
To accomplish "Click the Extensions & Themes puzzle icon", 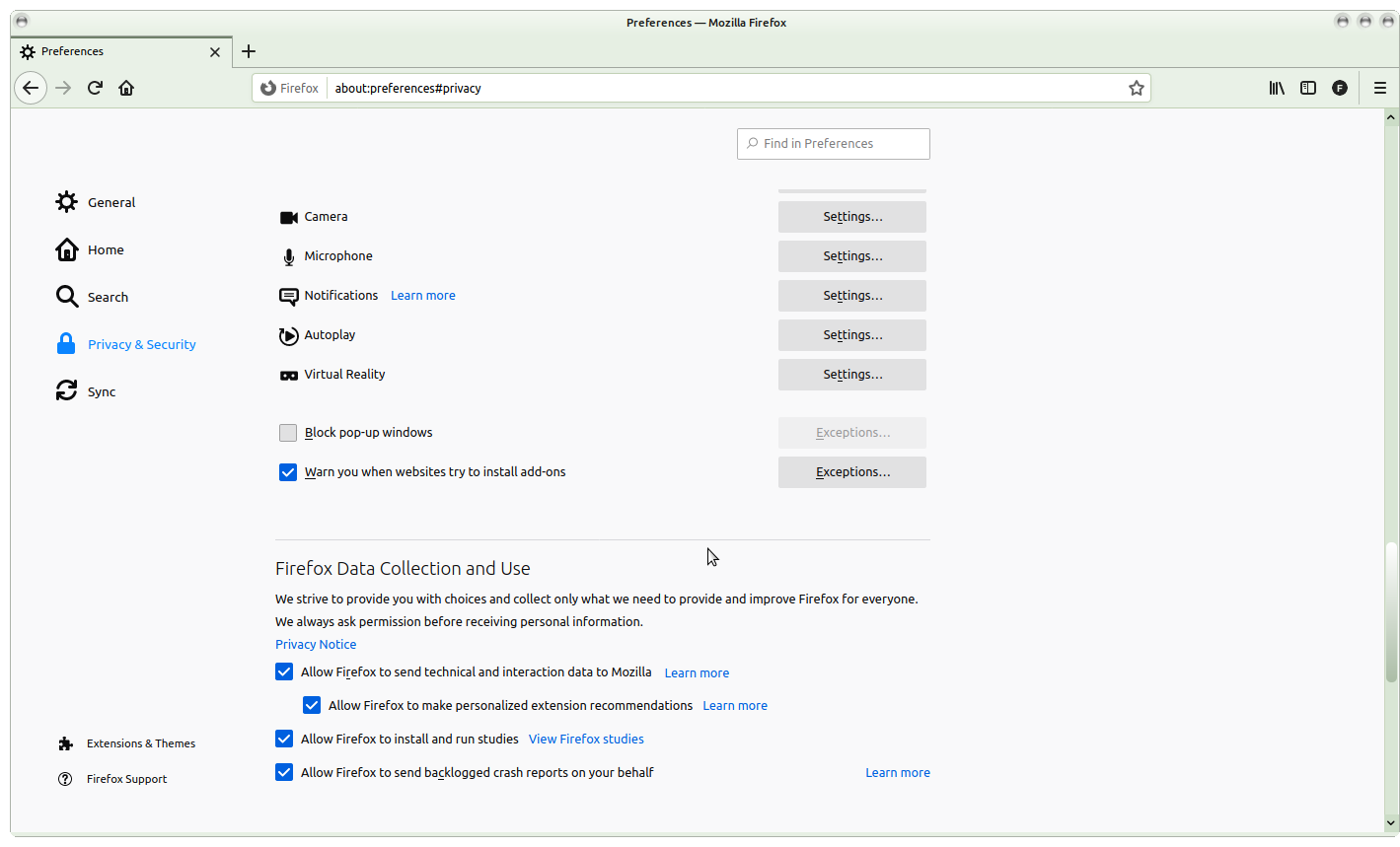I will [65, 743].
